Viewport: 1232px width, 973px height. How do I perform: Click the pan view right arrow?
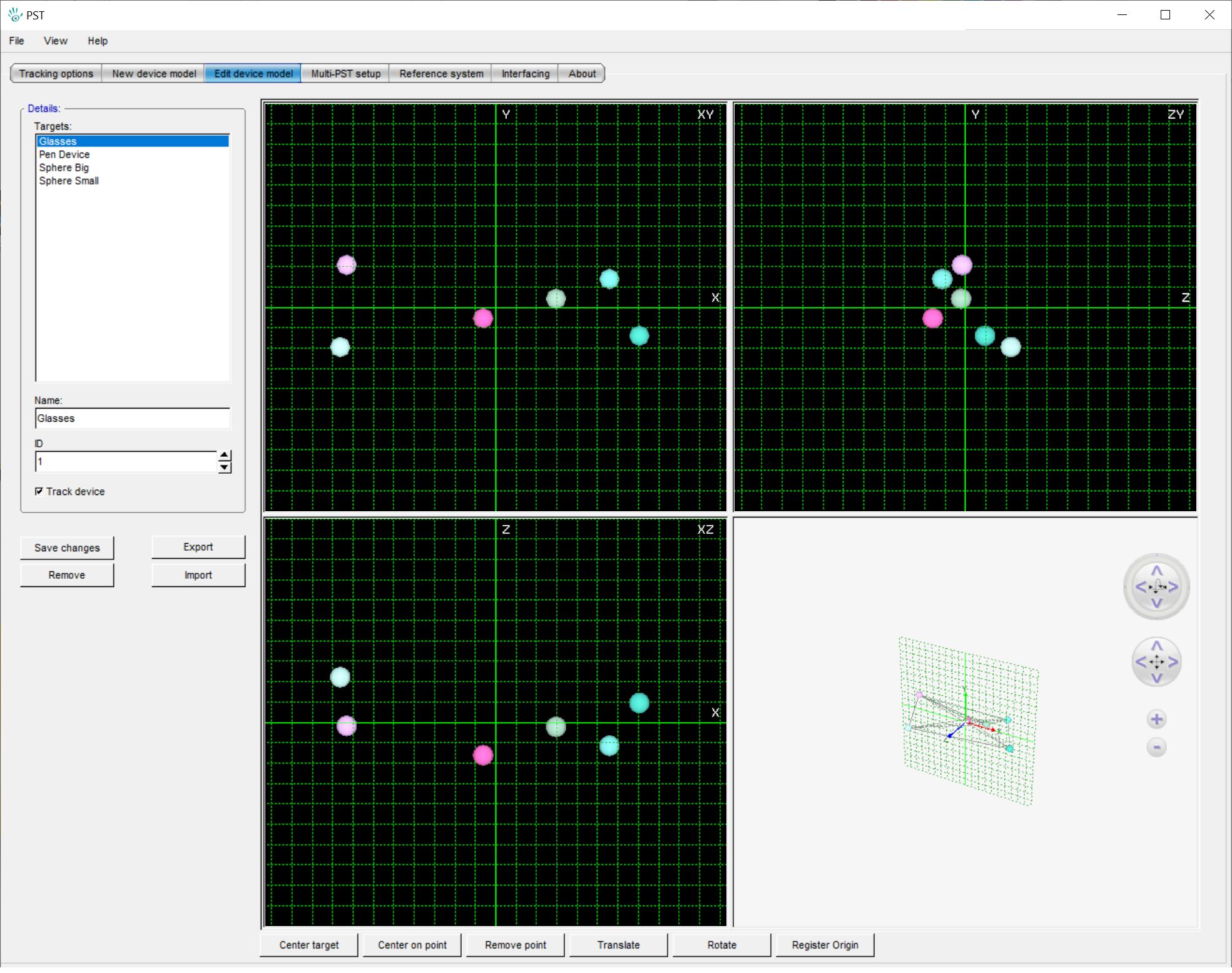(1173, 662)
